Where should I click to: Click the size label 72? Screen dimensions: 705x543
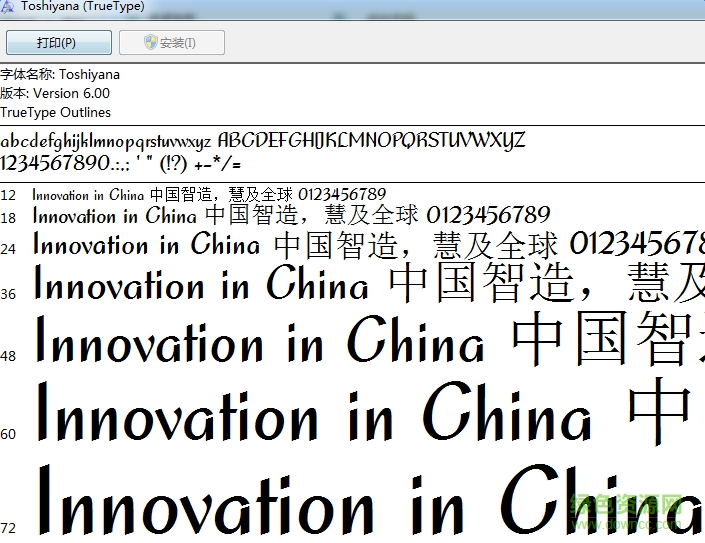(x=8, y=528)
